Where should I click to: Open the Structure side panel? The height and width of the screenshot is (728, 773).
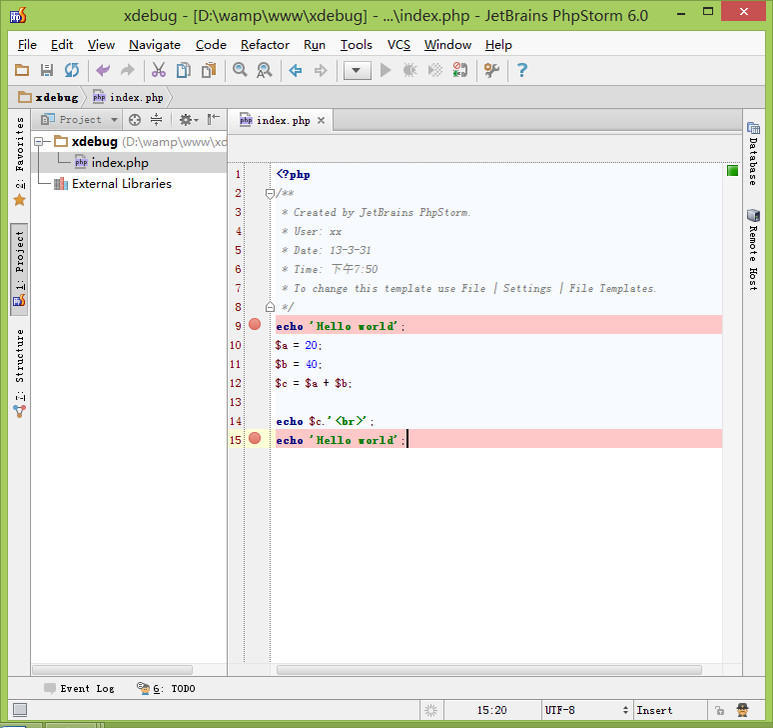coord(20,373)
